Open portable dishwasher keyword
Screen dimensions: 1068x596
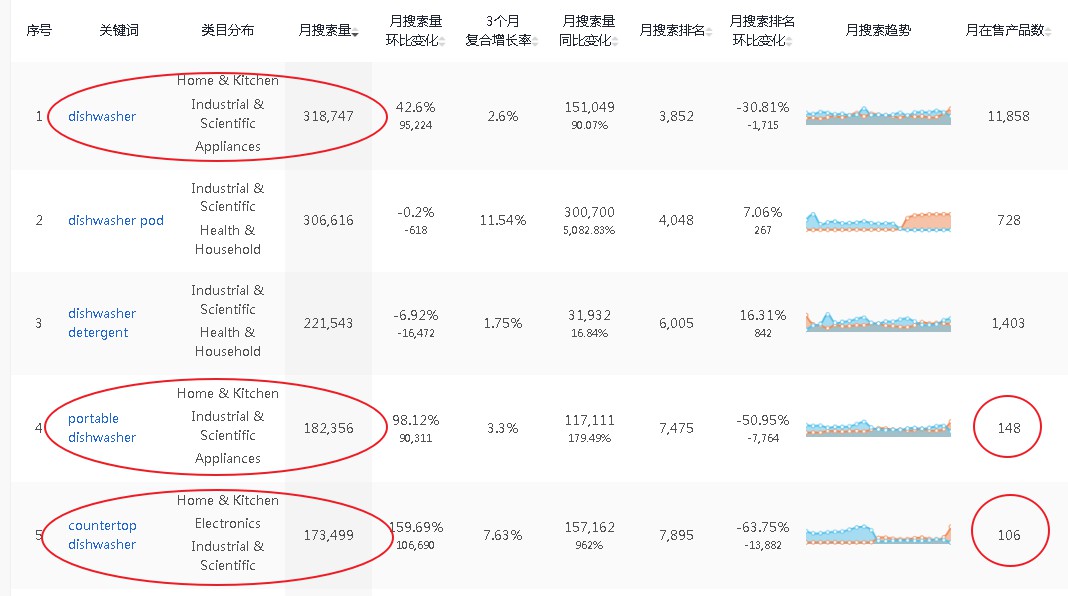point(102,428)
